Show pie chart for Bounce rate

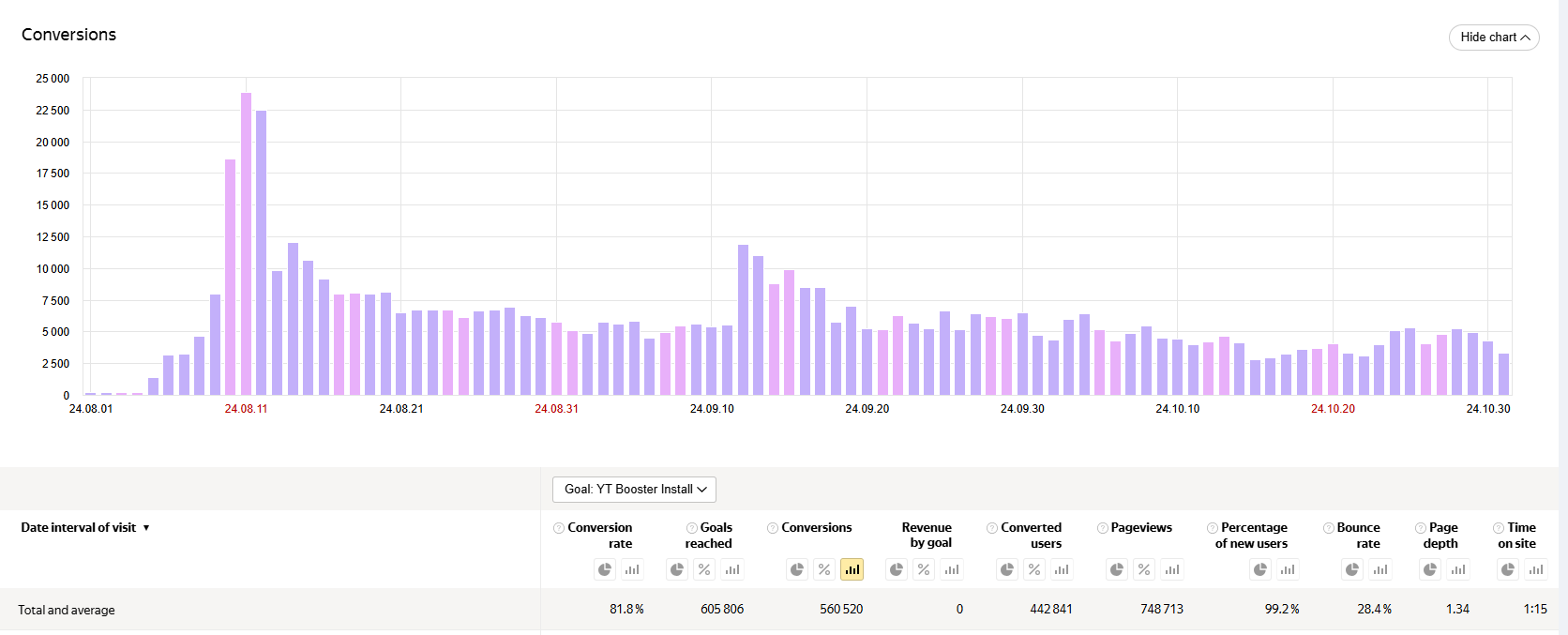pos(1352,569)
